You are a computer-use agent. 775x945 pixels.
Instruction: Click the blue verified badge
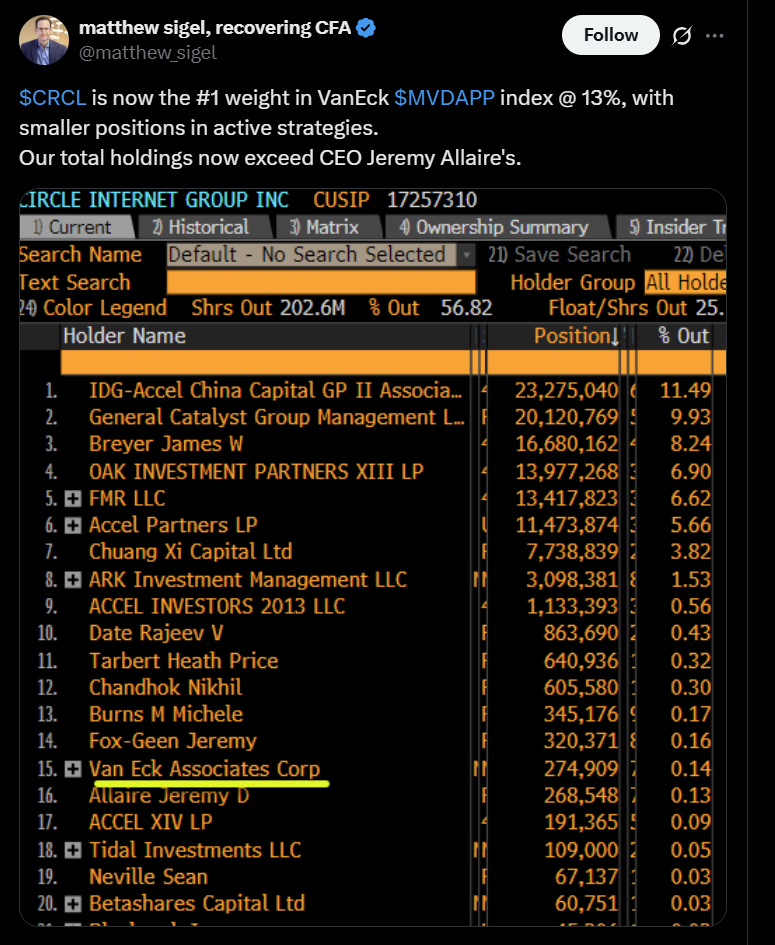367,28
